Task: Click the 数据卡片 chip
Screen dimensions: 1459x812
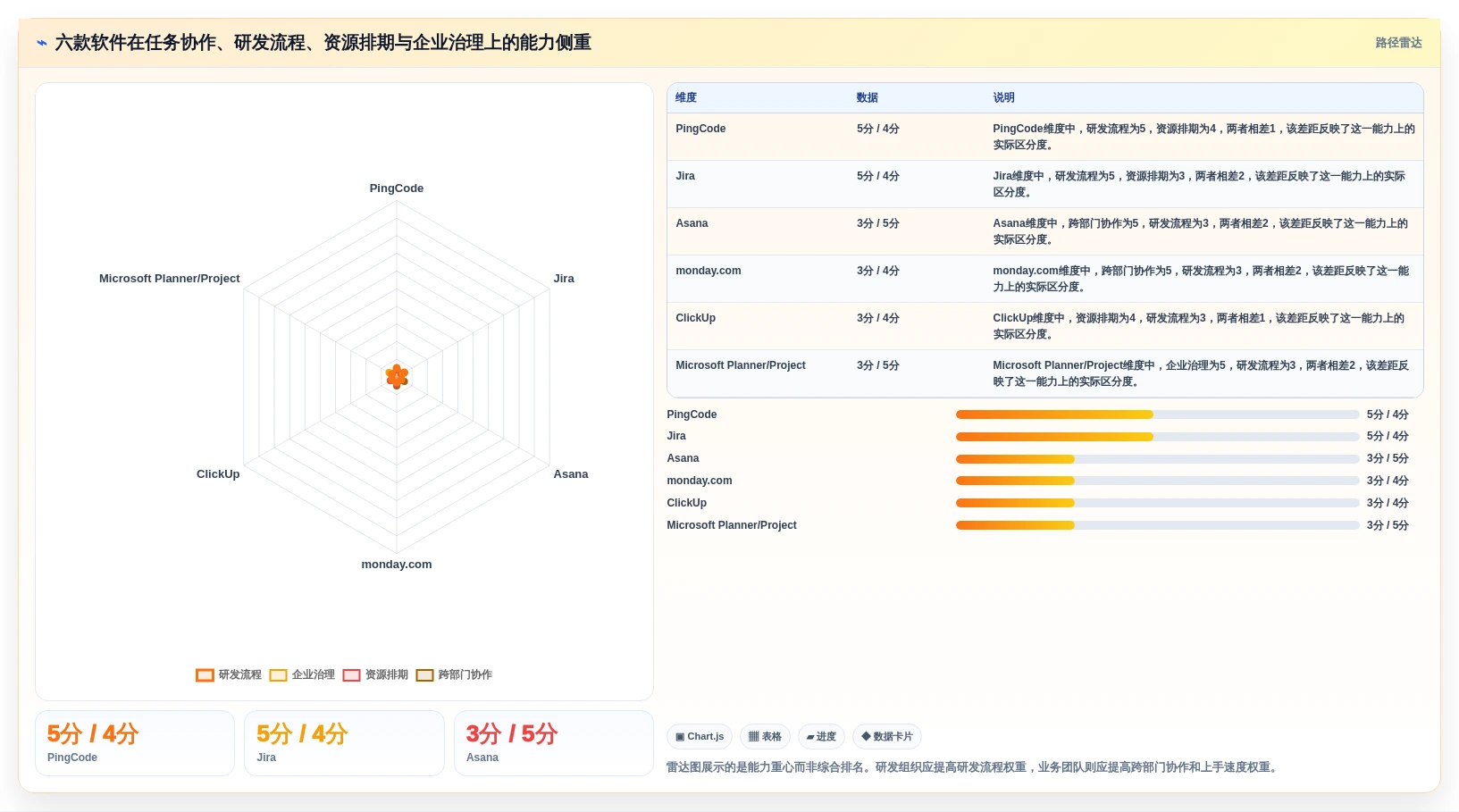Action: pos(887,737)
